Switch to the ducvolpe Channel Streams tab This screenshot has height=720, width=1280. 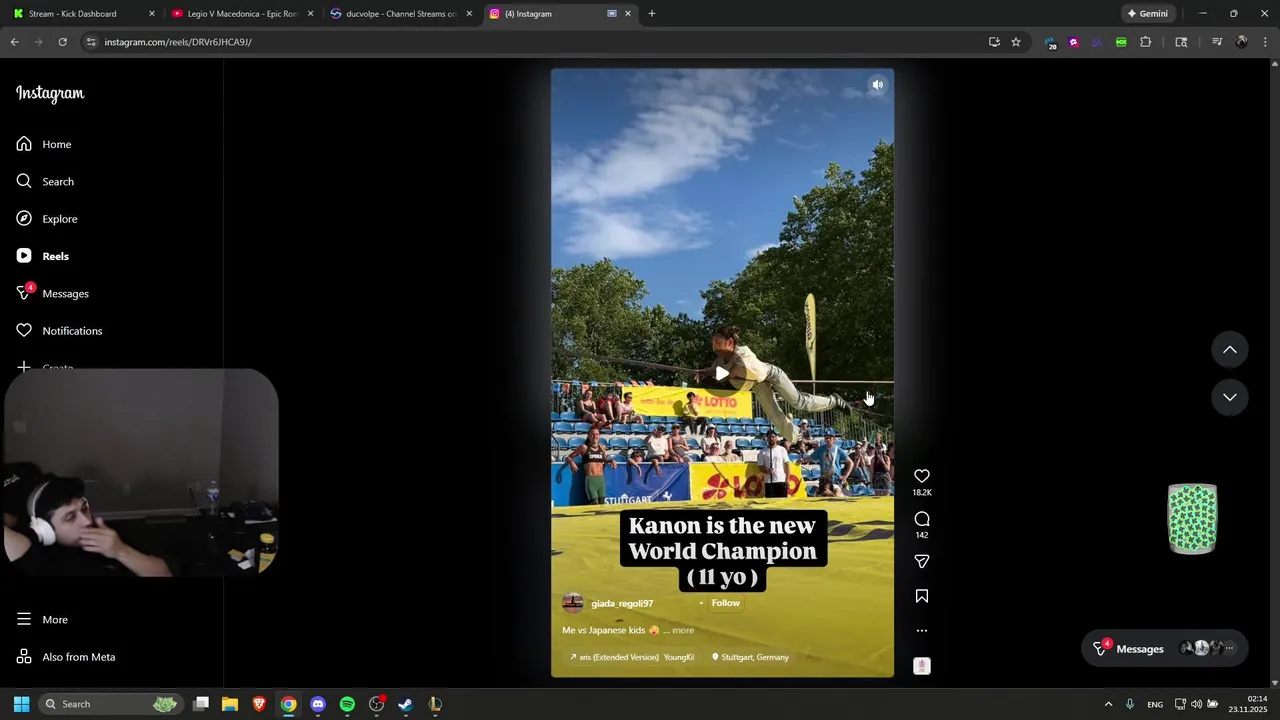point(400,14)
